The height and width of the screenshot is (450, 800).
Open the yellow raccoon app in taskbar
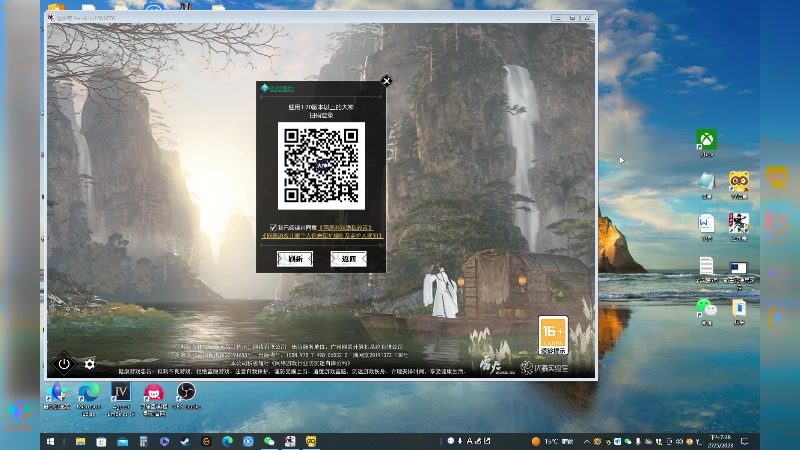311,441
